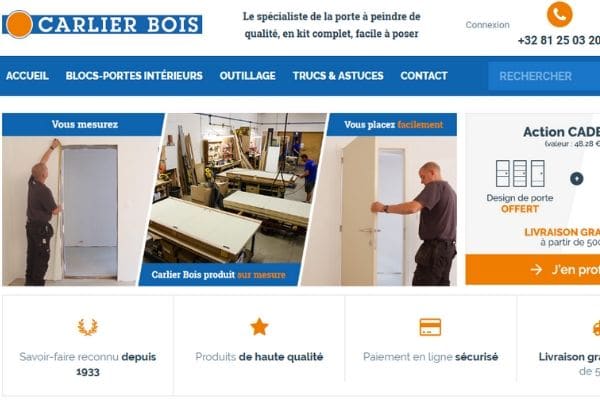The height and width of the screenshot is (400, 600).
Task: Click the Carlier Bois logo
Action: (x=102, y=24)
